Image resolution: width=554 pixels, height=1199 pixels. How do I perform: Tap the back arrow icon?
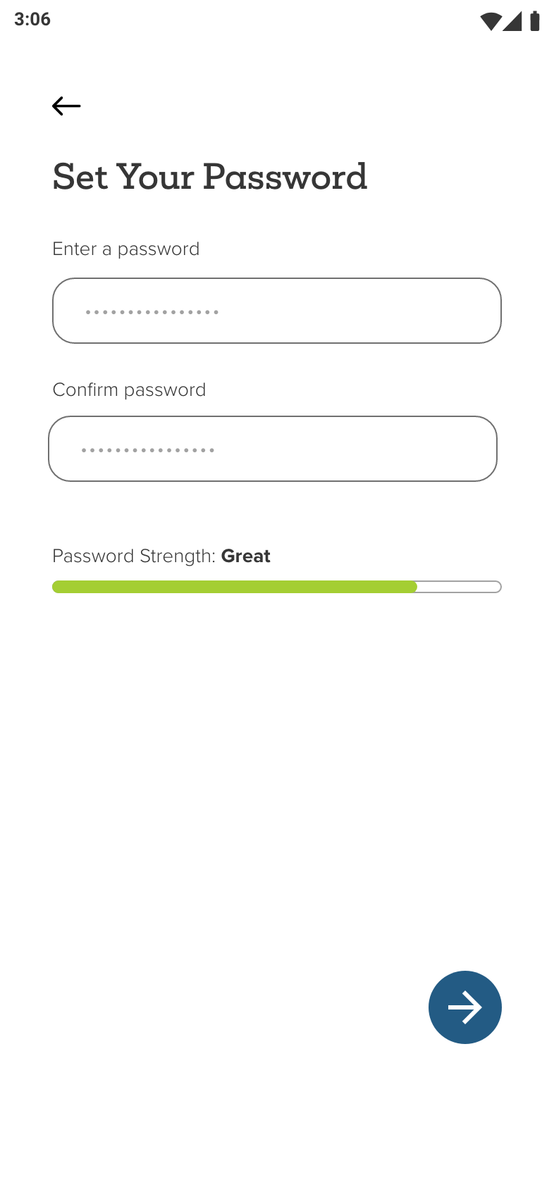tap(66, 106)
